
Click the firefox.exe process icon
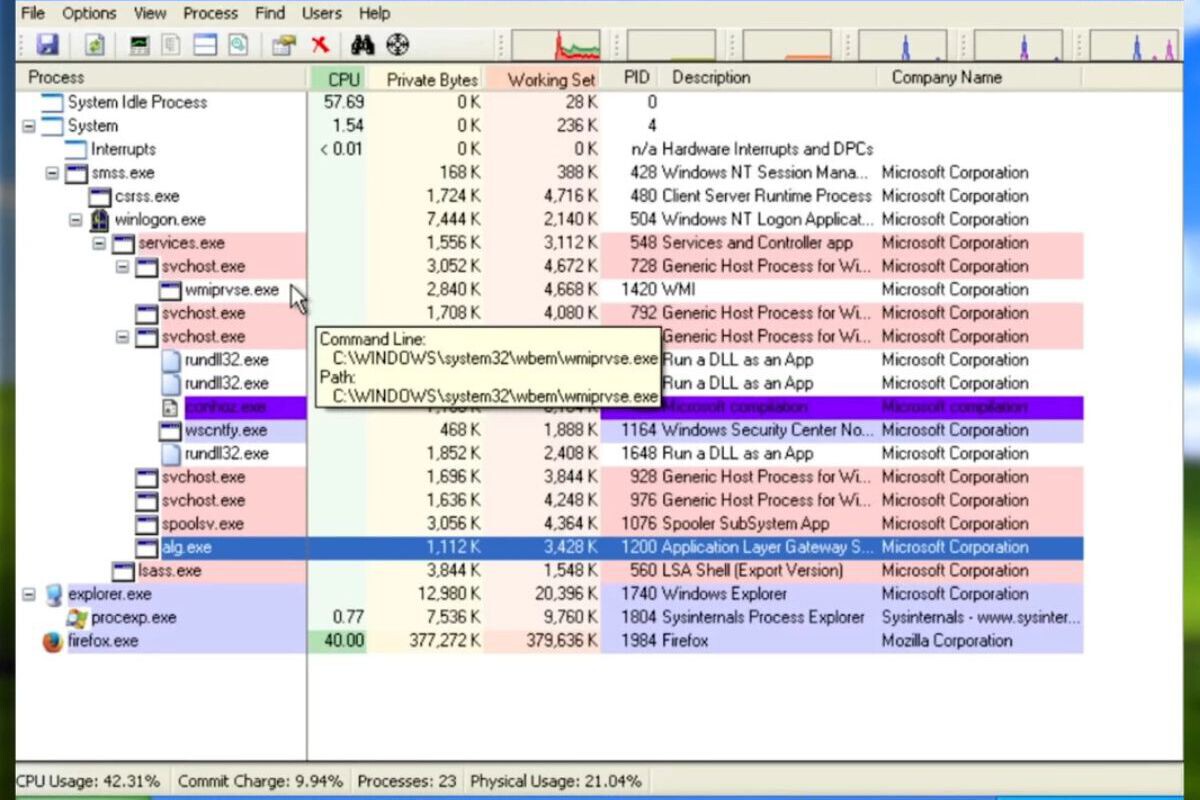click(52, 641)
